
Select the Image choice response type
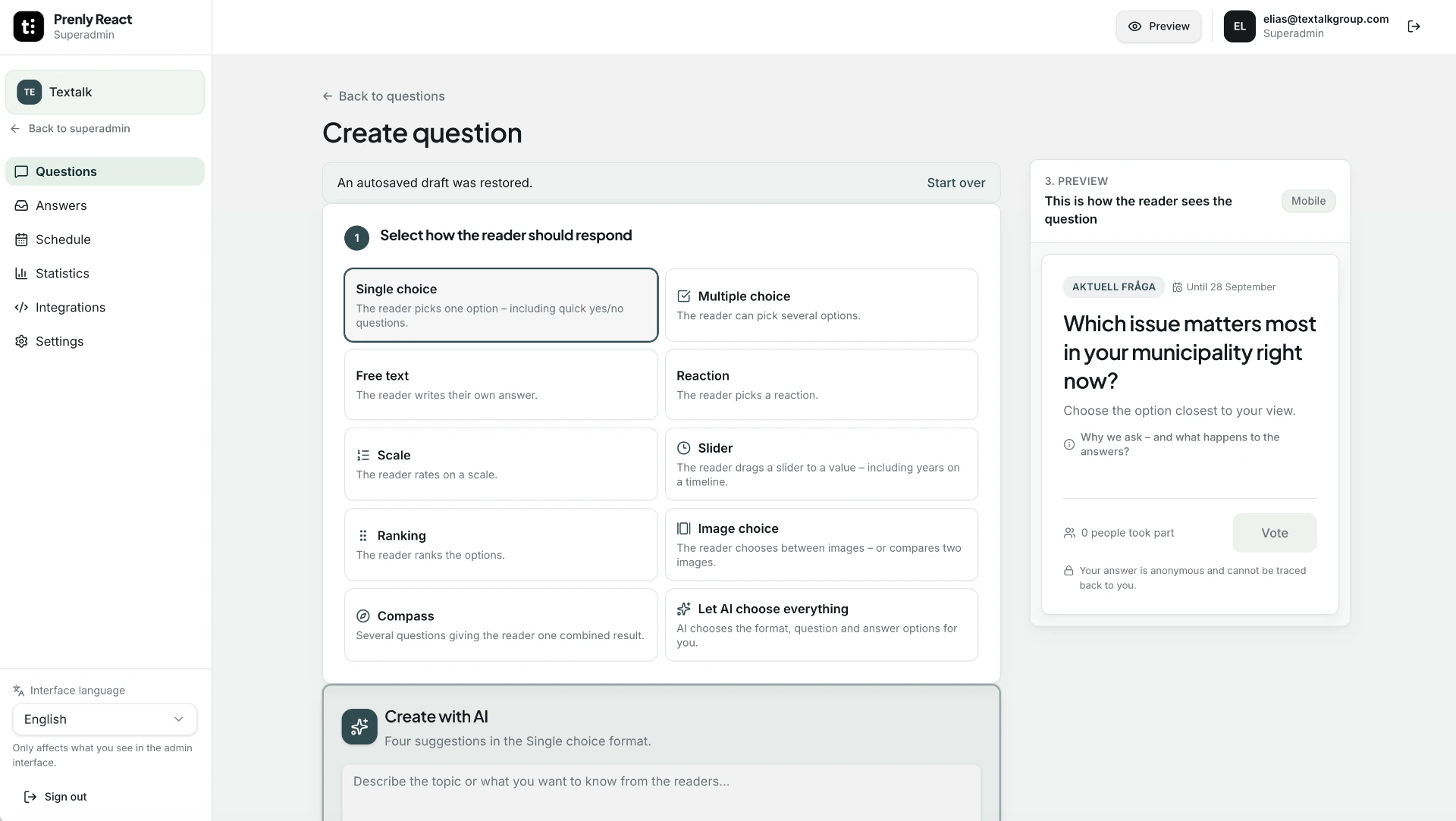coord(821,544)
